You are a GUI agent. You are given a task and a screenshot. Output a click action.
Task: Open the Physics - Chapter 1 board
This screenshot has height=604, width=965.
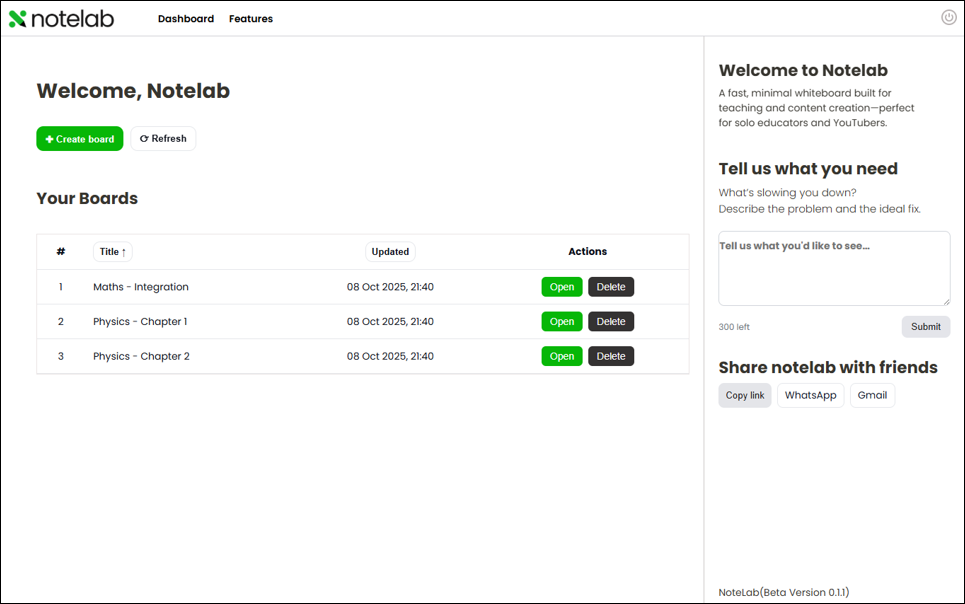[x=562, y=322]
